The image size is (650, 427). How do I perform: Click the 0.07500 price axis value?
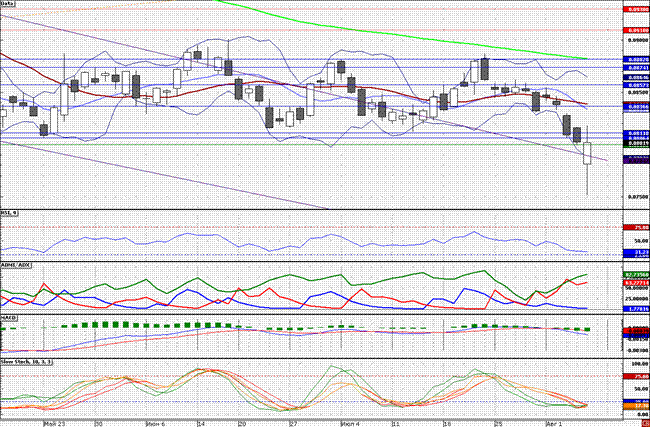tap(637, 197)
